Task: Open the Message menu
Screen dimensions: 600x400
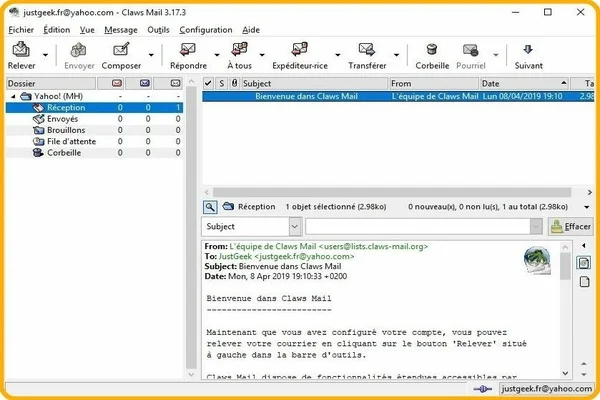Action: tap(121, 30)
